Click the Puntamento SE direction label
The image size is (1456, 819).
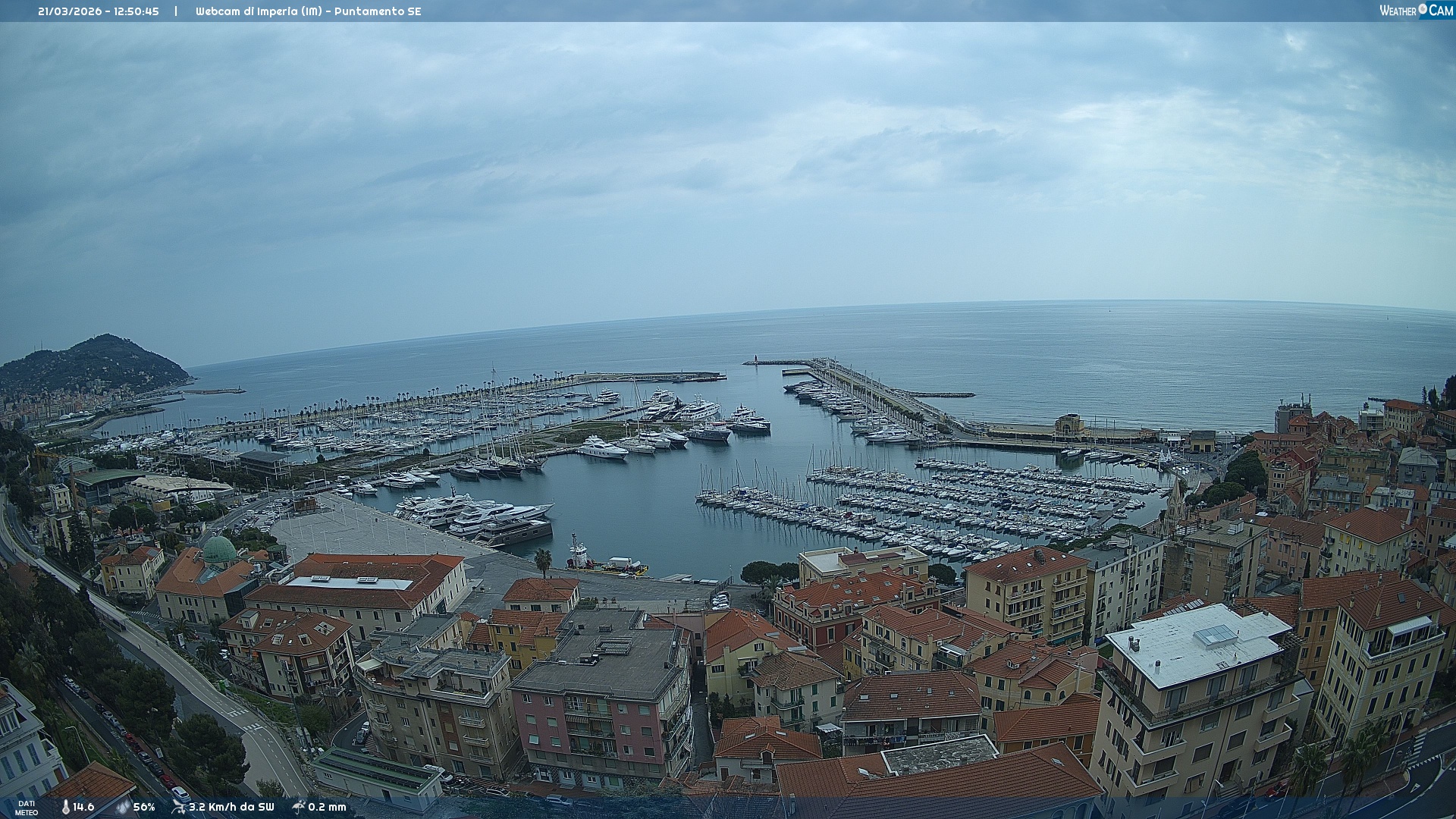pyautogui.click(x=378, y=11)
